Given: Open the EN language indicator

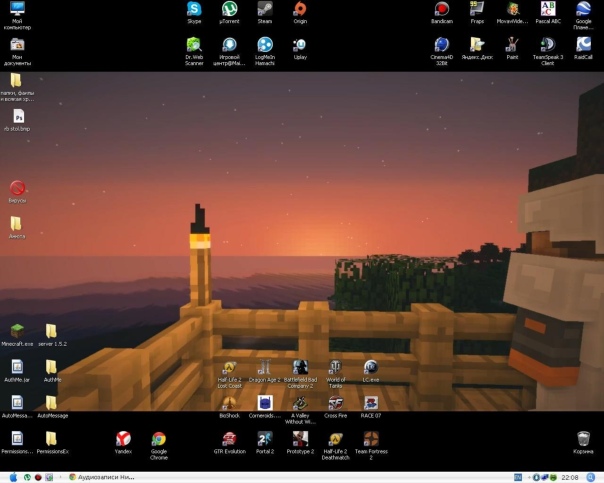Looking at the screenshot, I should click(x=518, y=477).
